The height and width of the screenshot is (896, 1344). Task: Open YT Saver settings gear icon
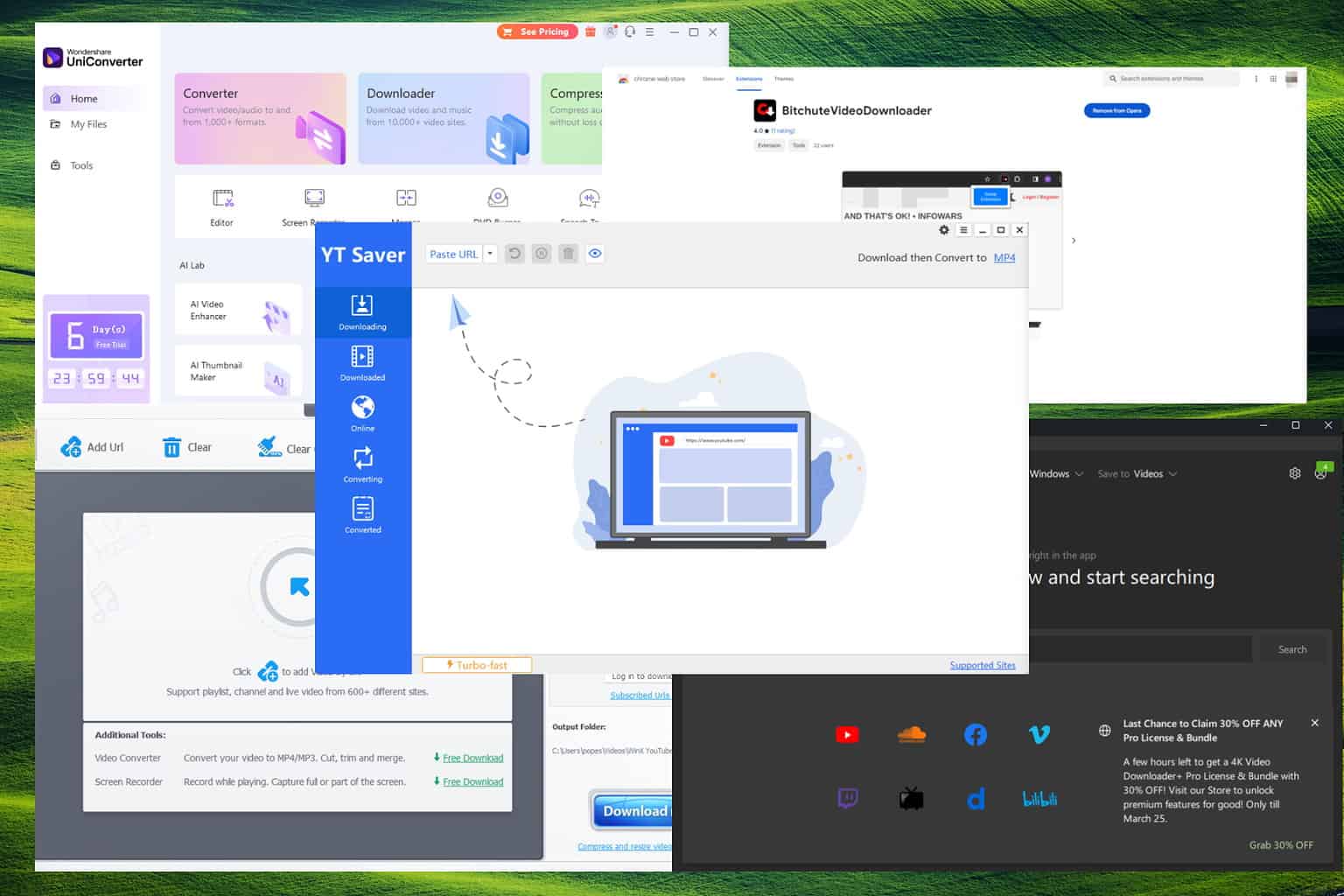tap(943, 229)
